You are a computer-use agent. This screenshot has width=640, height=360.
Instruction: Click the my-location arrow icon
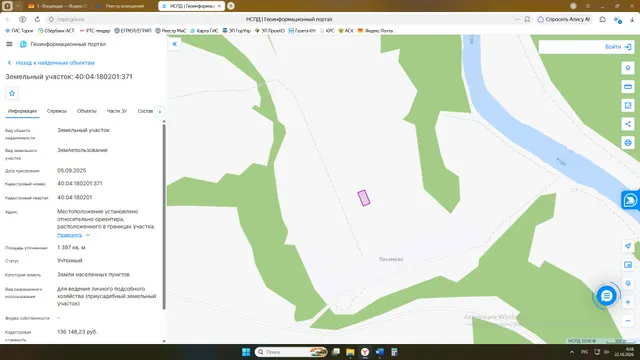coord(628,246)
